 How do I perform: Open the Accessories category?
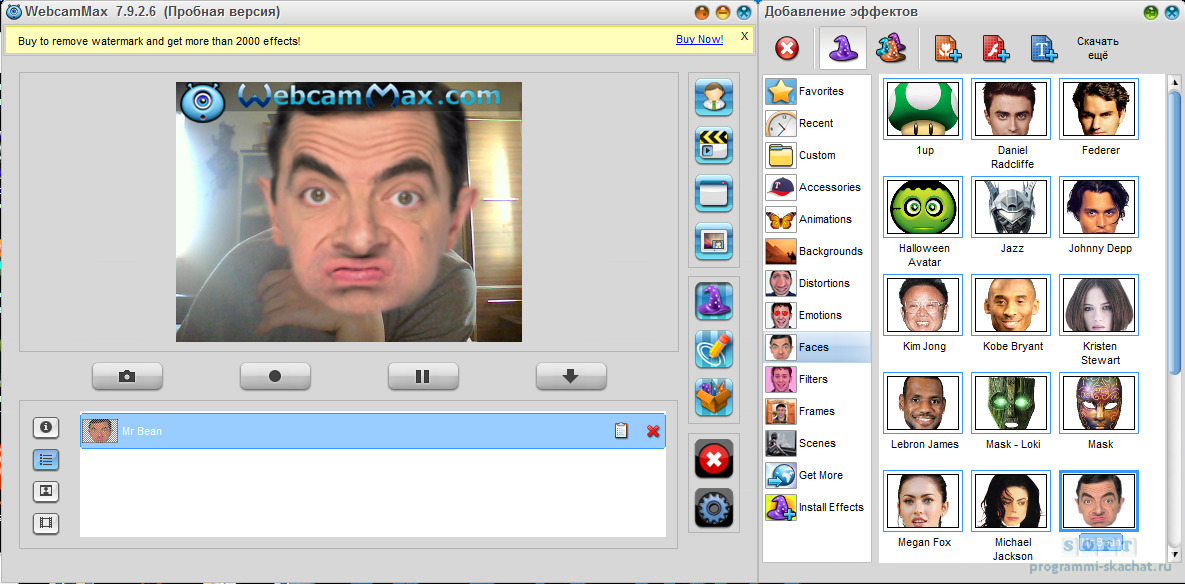(818, 187)
